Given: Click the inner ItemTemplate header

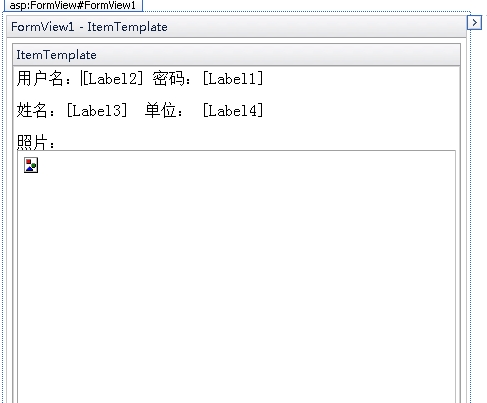Looking at the screenshot, I should click(236, 55).
